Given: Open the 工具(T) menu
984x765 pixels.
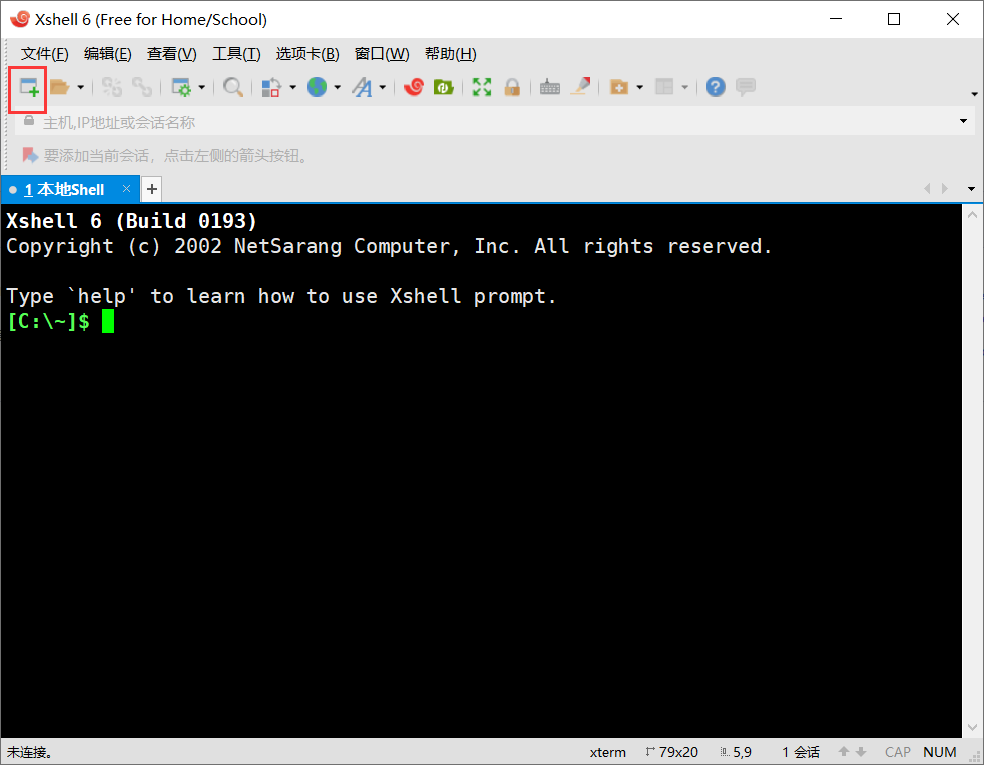Looking at the screenshot, I should [236, 54].
